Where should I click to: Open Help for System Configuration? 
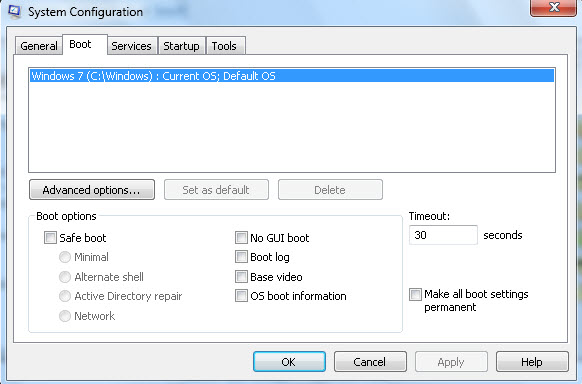[532, 362]
